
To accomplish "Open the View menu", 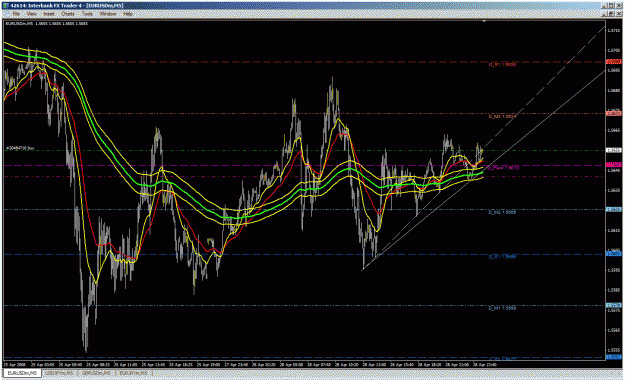I will [31, 14].
